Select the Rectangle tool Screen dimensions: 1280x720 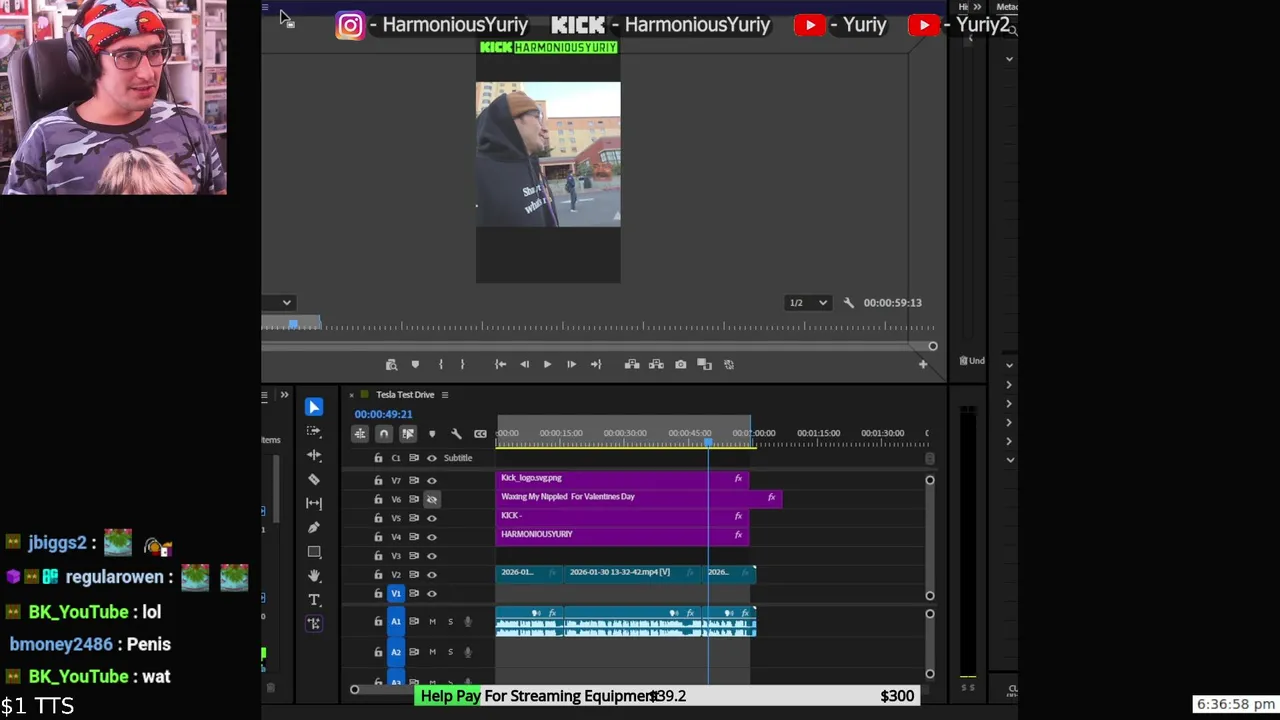tap(314, 551)
